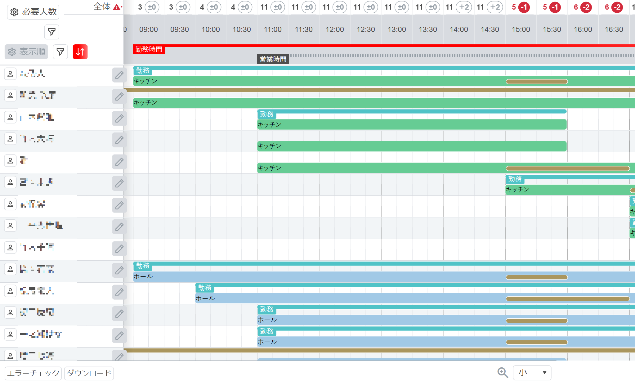Click the +2 surplus badge above 14:00
This screenshot has height=390, width=635.
point(464,7)
